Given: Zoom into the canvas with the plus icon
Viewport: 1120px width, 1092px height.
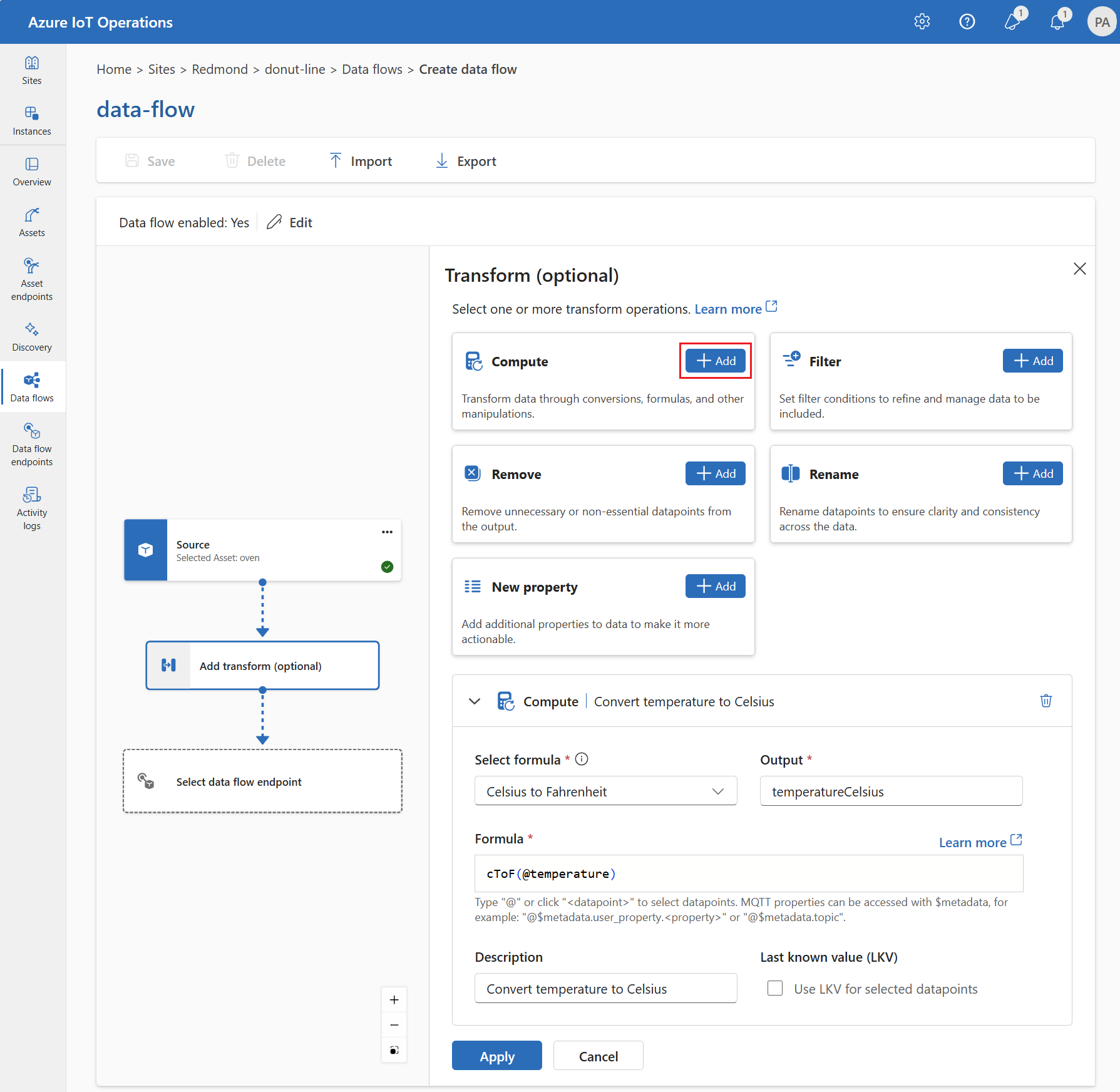Looking at the screenshot, I should point(394,999).
